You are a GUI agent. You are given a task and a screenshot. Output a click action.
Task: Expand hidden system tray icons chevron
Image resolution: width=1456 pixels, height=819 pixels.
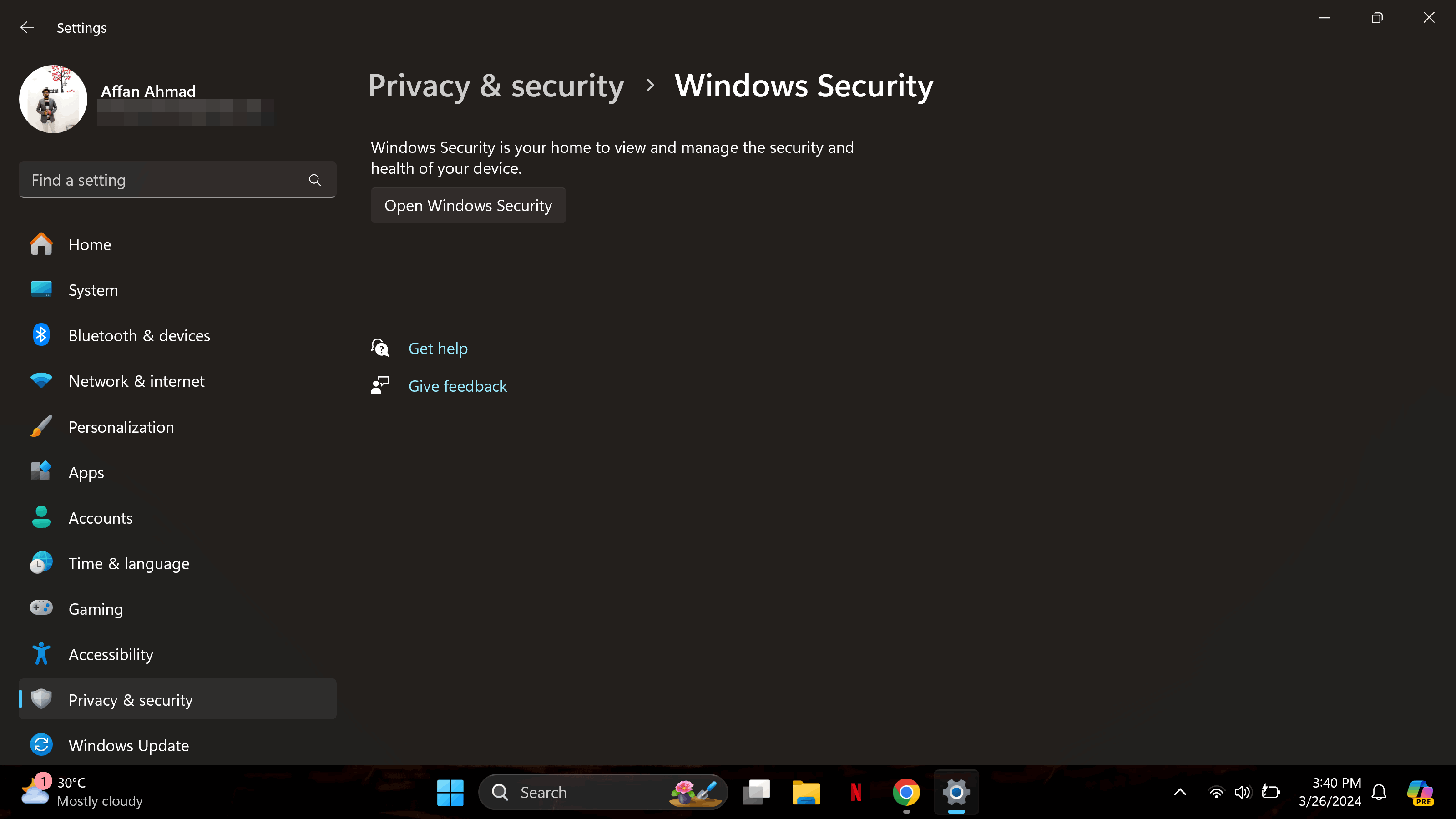[1180, 792]
